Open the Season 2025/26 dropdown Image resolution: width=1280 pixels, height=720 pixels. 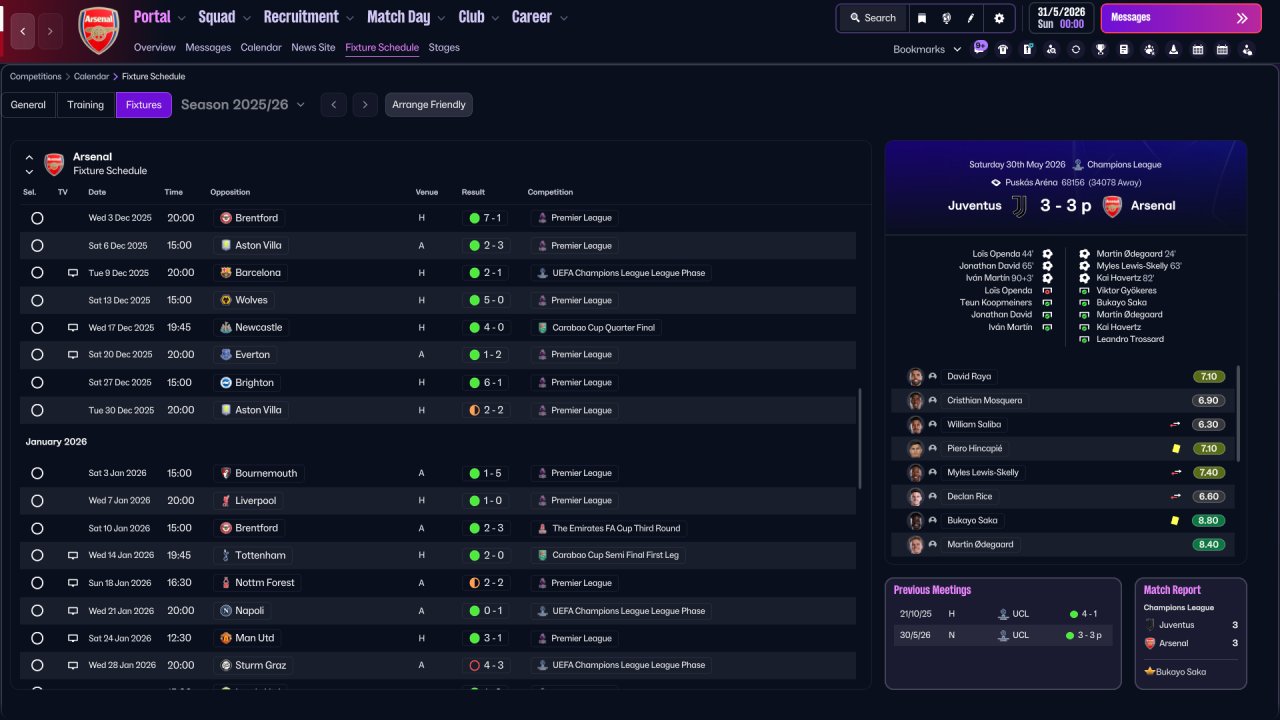[243, 105]
